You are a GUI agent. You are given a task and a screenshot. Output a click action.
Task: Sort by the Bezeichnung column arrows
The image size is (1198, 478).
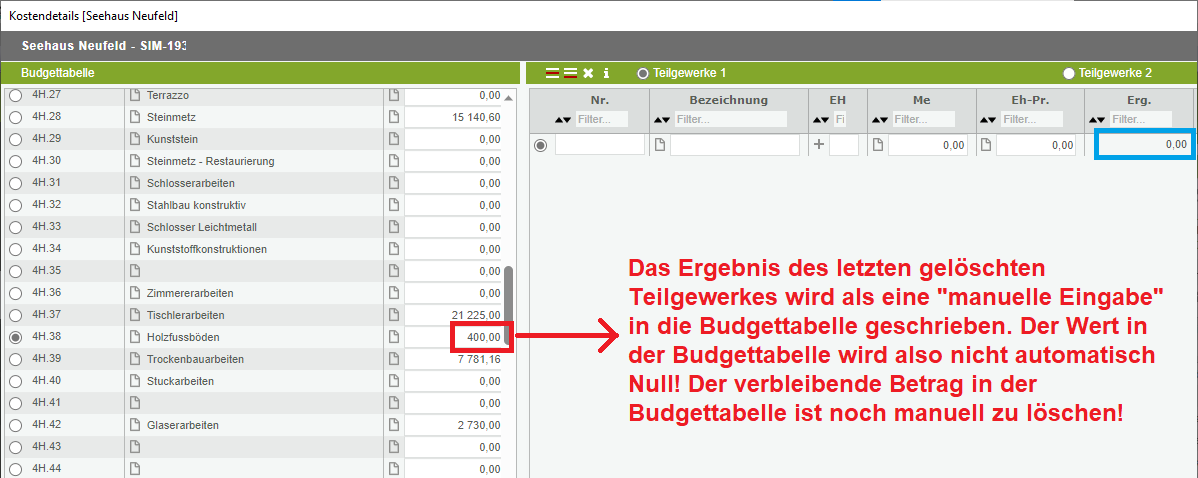[662, 120]
